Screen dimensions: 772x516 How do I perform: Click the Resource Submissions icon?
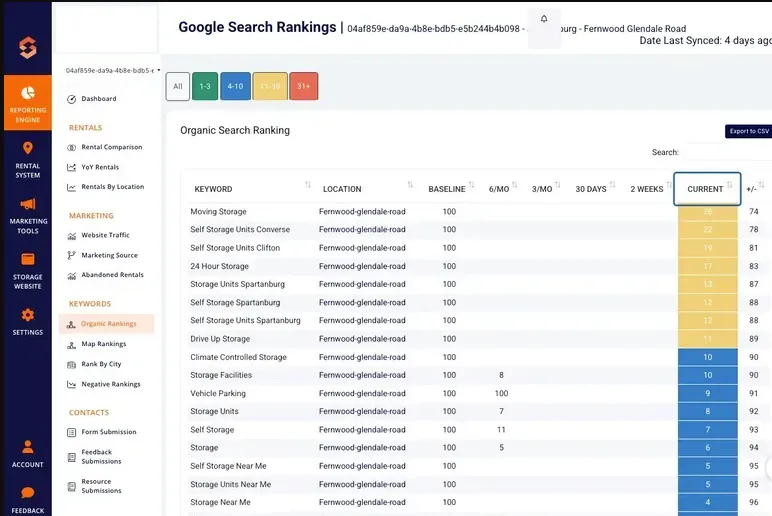[71, 486]
